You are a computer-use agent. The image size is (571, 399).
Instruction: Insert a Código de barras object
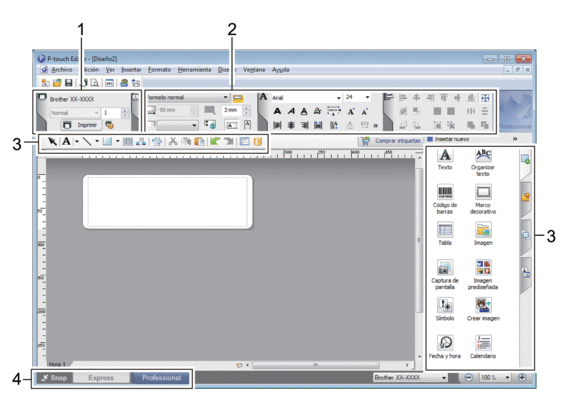(445, 198)
